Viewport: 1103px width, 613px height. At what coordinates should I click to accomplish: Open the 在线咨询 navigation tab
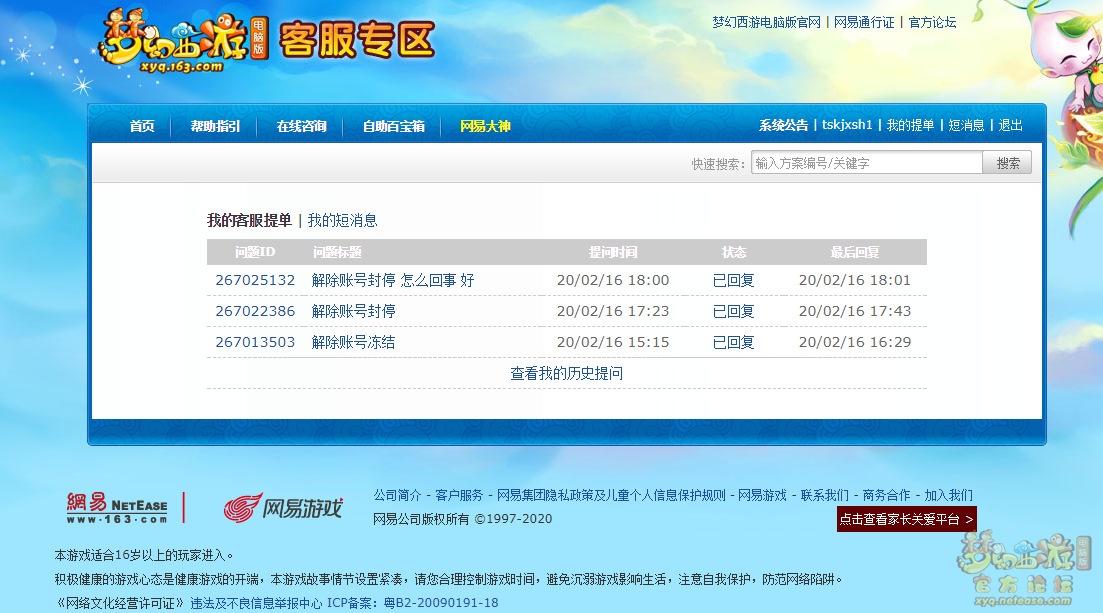coord(301,126)
